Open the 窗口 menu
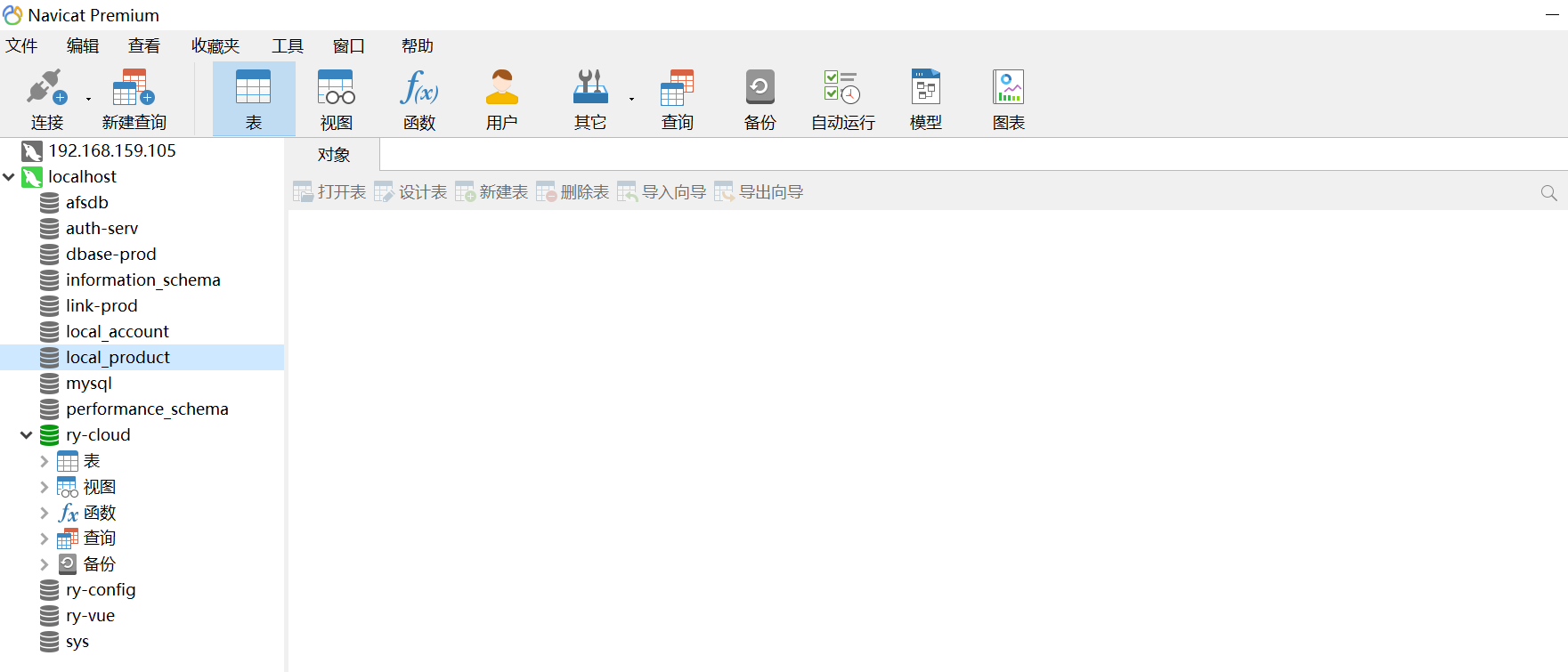 click(x=349, y=46)
